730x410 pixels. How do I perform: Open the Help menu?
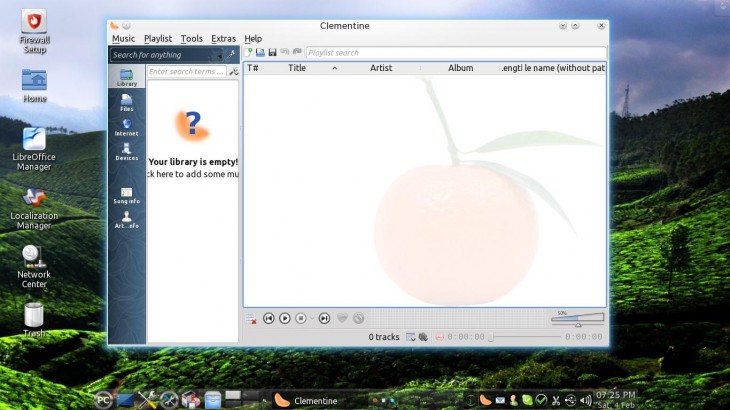253,39
